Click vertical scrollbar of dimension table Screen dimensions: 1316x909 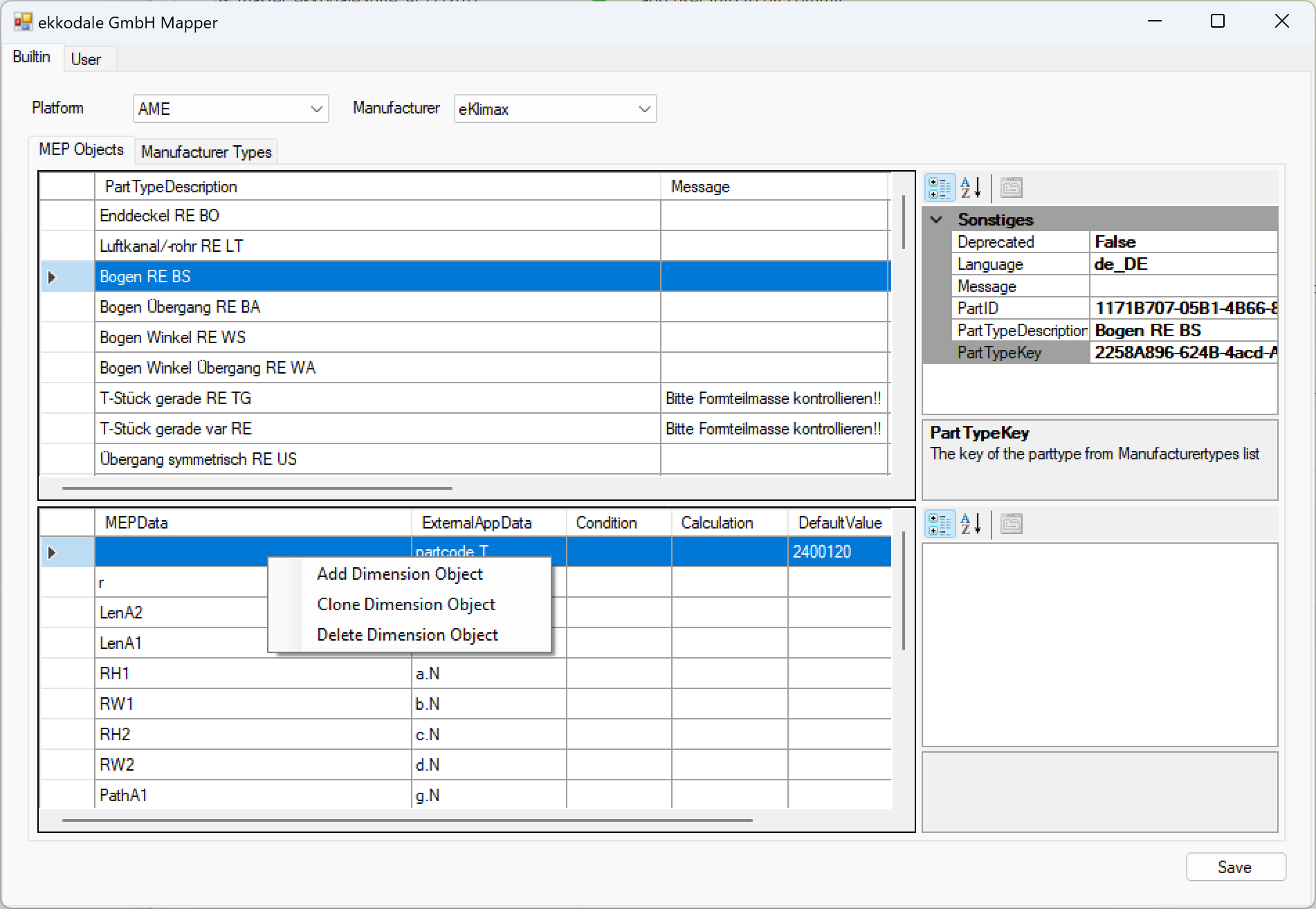coord(904,591)
